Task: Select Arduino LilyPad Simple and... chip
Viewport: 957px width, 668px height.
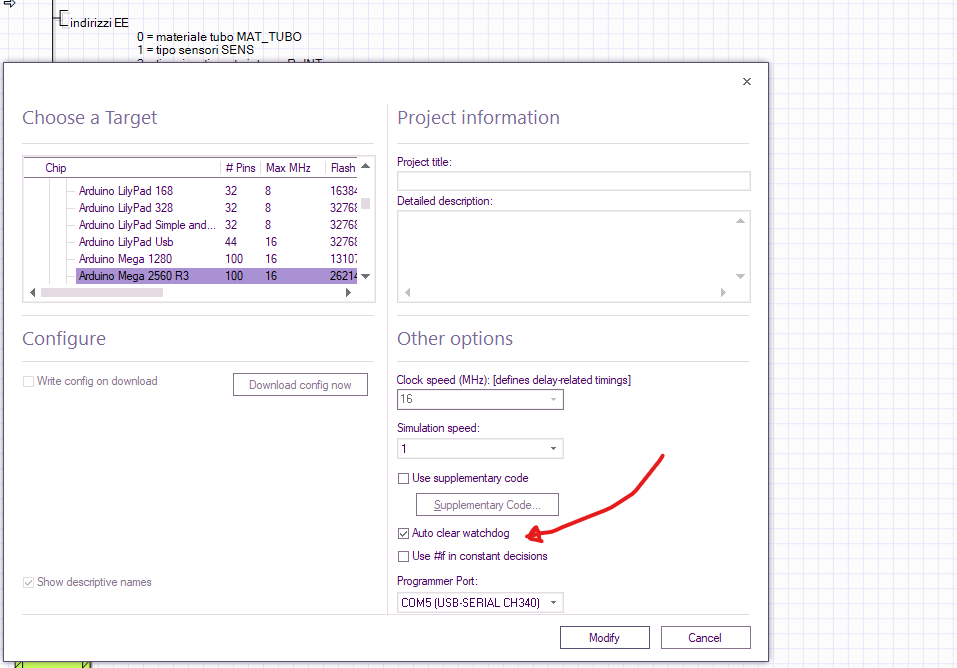Action: pyautogui.click(x=147, y=225)
